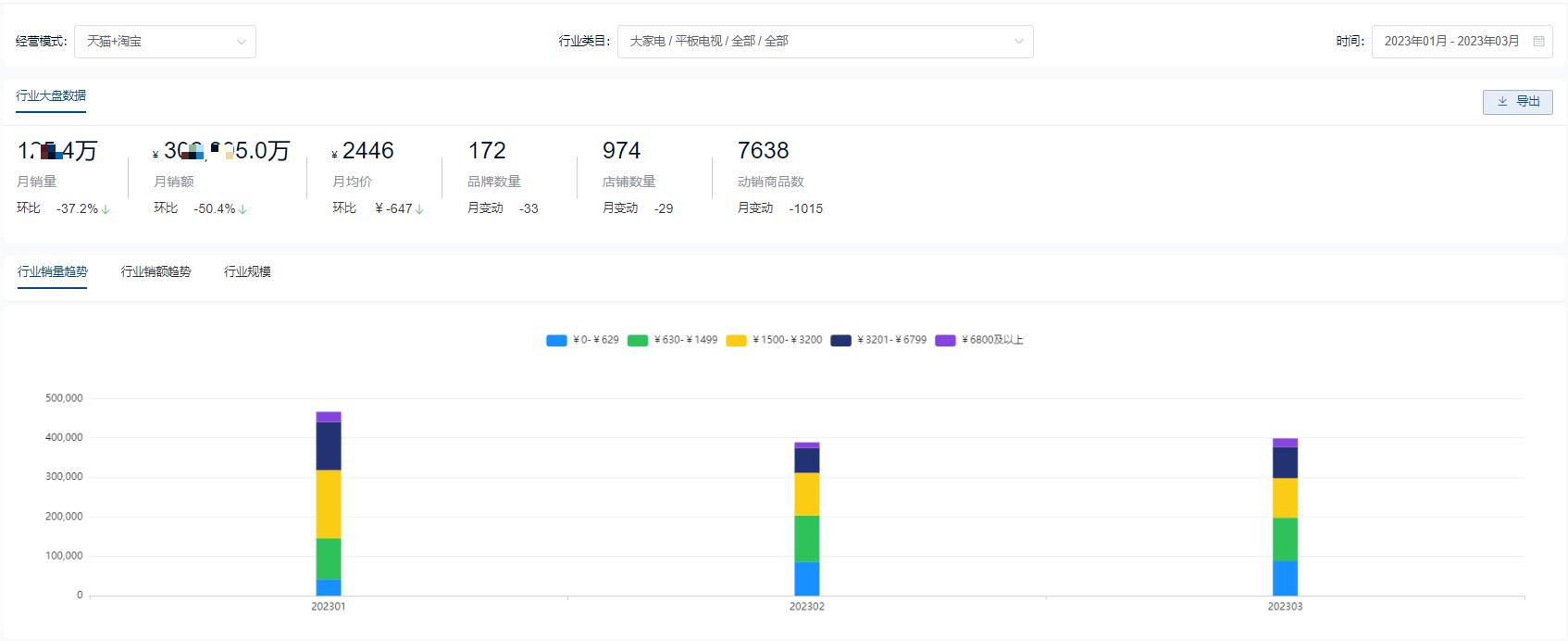Click the 月变动 -1015 value

pos(805,208)
